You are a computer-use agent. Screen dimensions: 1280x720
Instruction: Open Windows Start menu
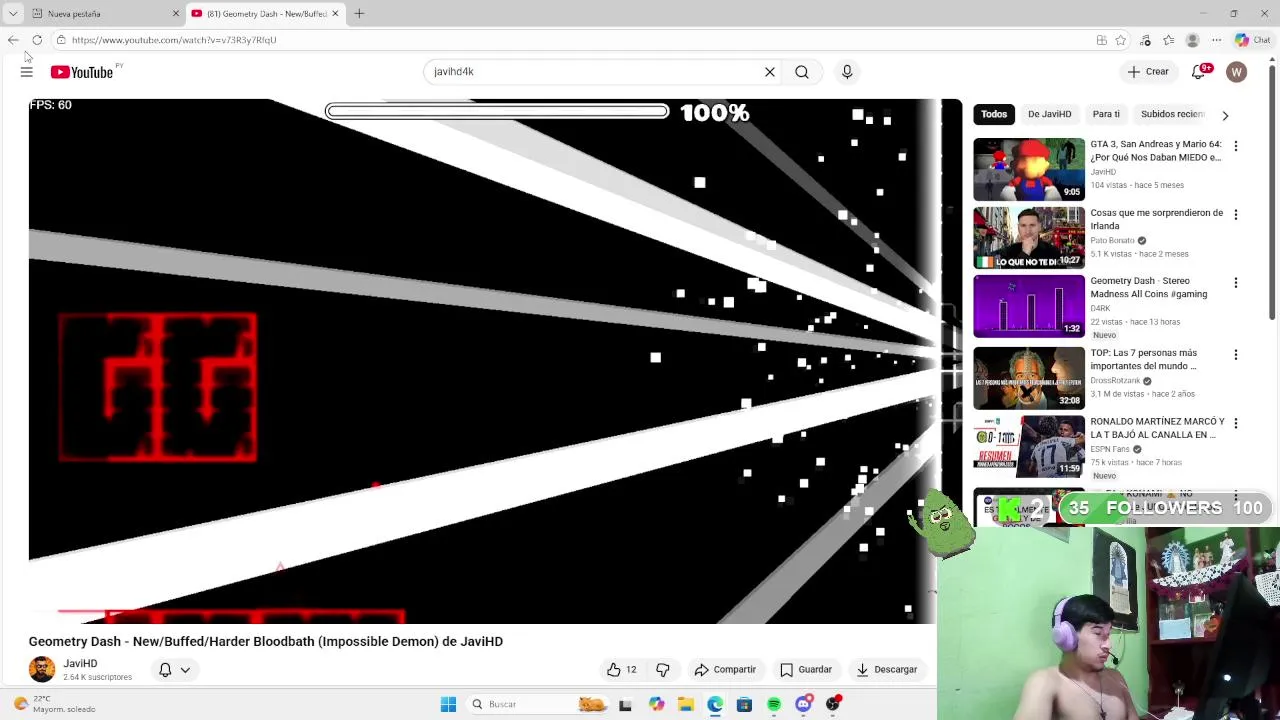point(448,704)
